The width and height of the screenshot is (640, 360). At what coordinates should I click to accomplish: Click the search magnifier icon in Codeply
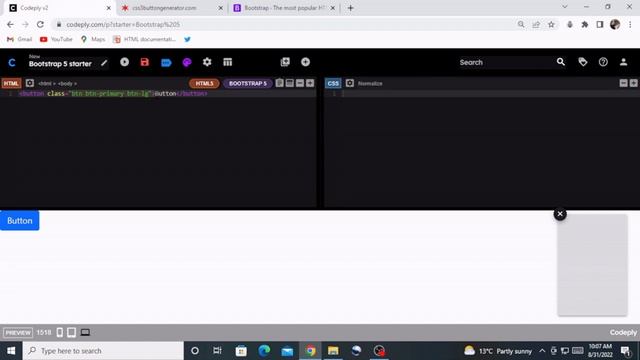click(x=561, y=62)
